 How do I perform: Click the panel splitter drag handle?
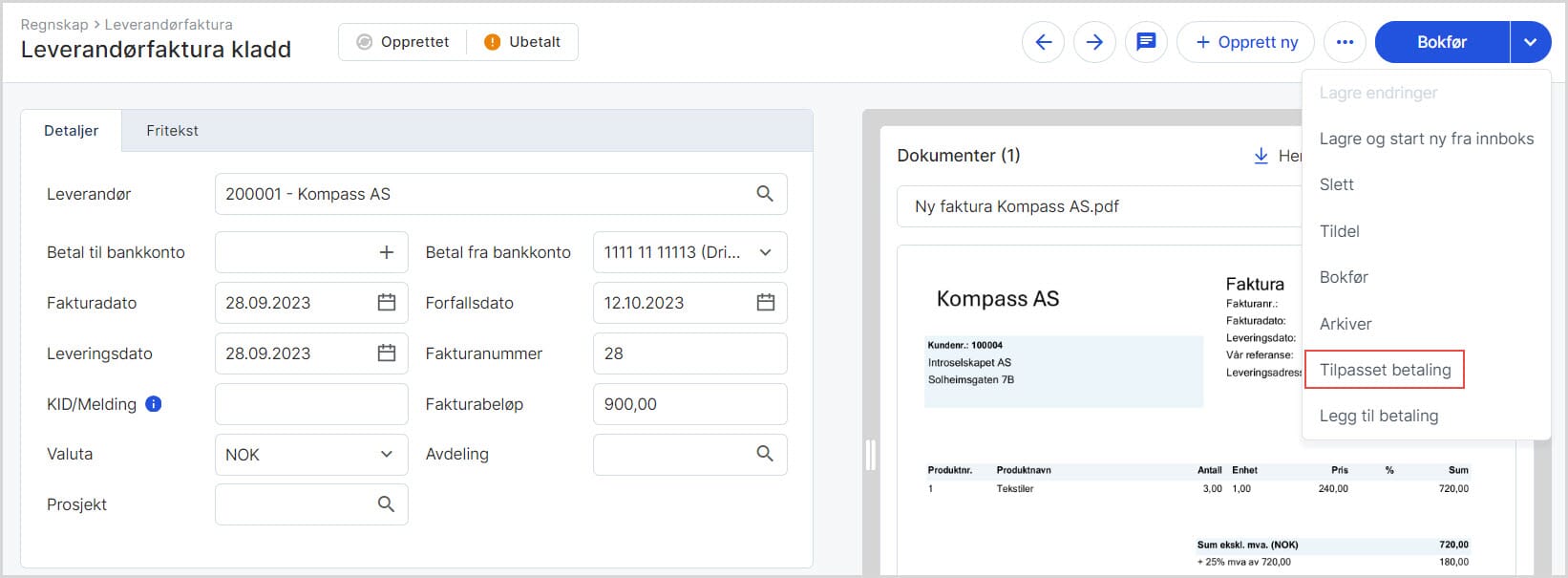point(870,455)
